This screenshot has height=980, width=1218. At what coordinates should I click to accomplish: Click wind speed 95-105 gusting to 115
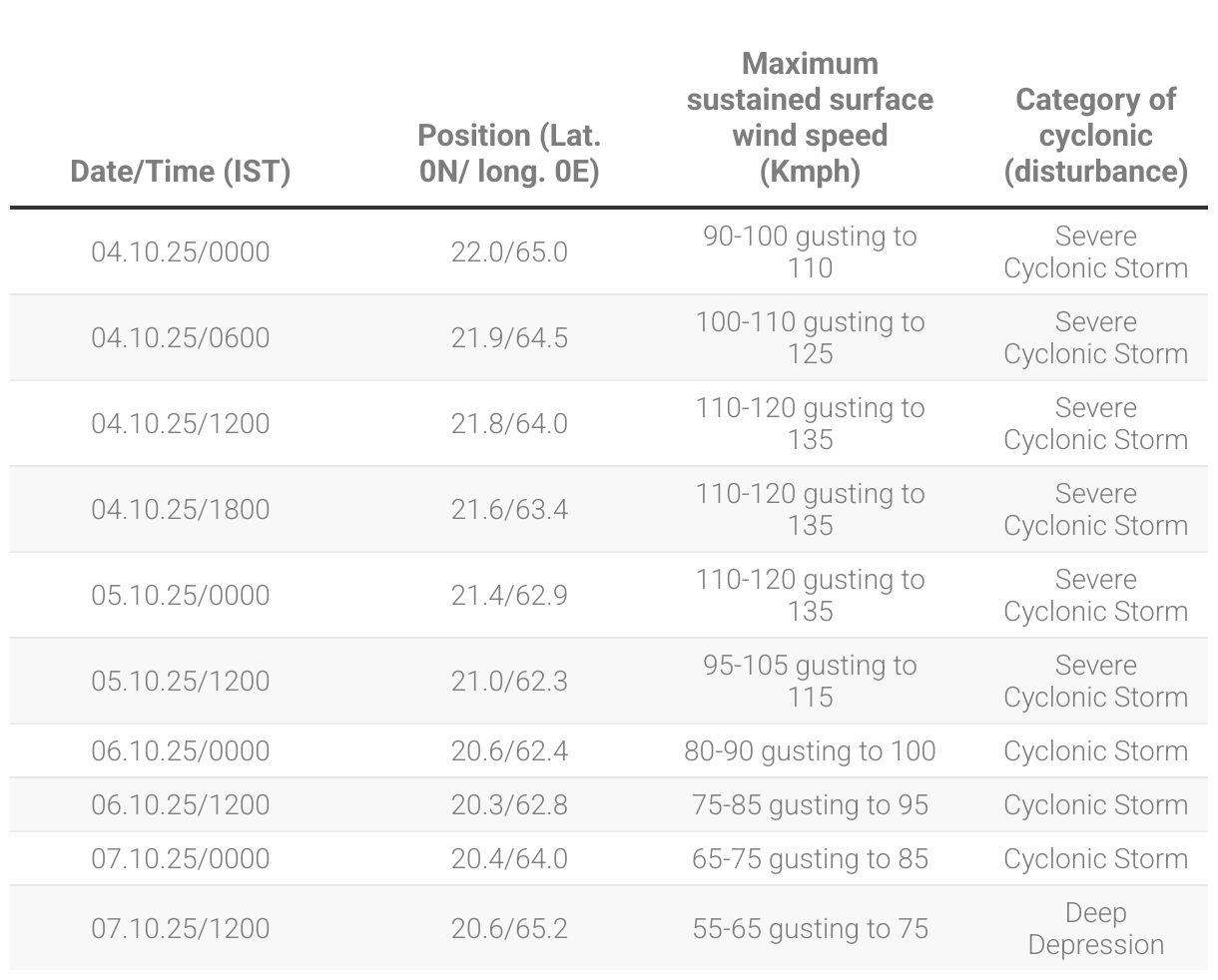[810, 681]
